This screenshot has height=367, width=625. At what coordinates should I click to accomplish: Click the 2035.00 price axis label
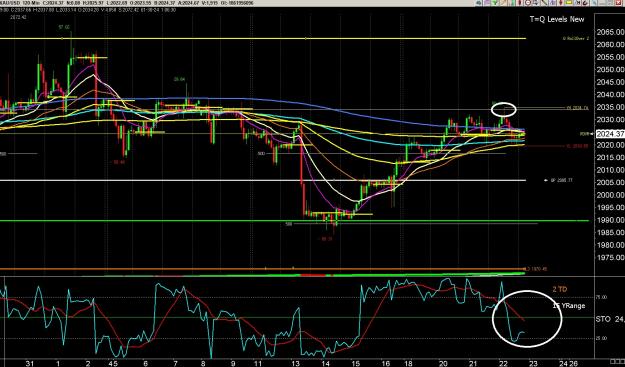tap(610, 107)
